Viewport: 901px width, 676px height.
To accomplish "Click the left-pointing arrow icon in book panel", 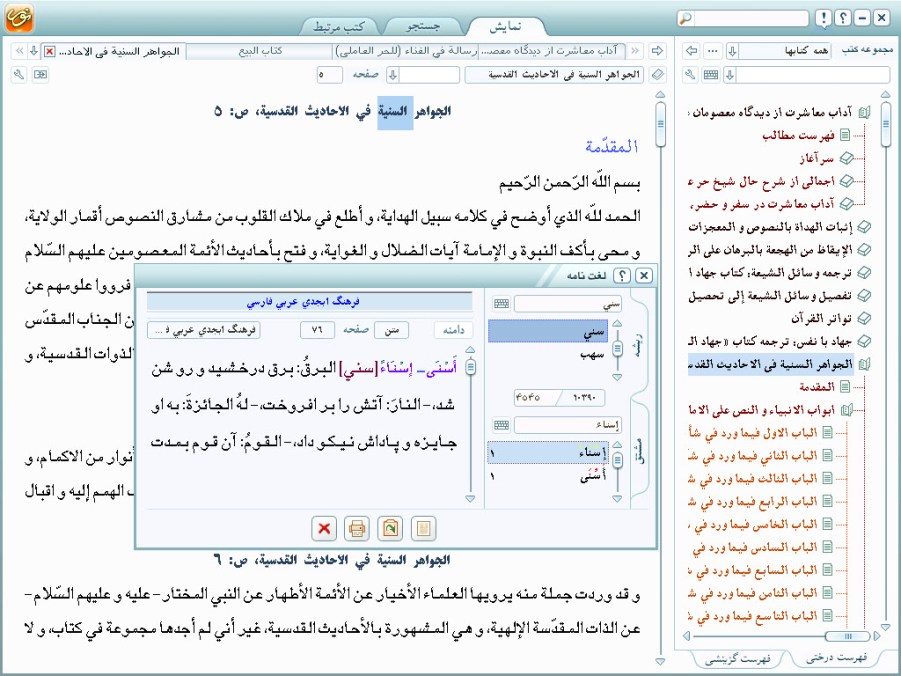I will 691,51.
